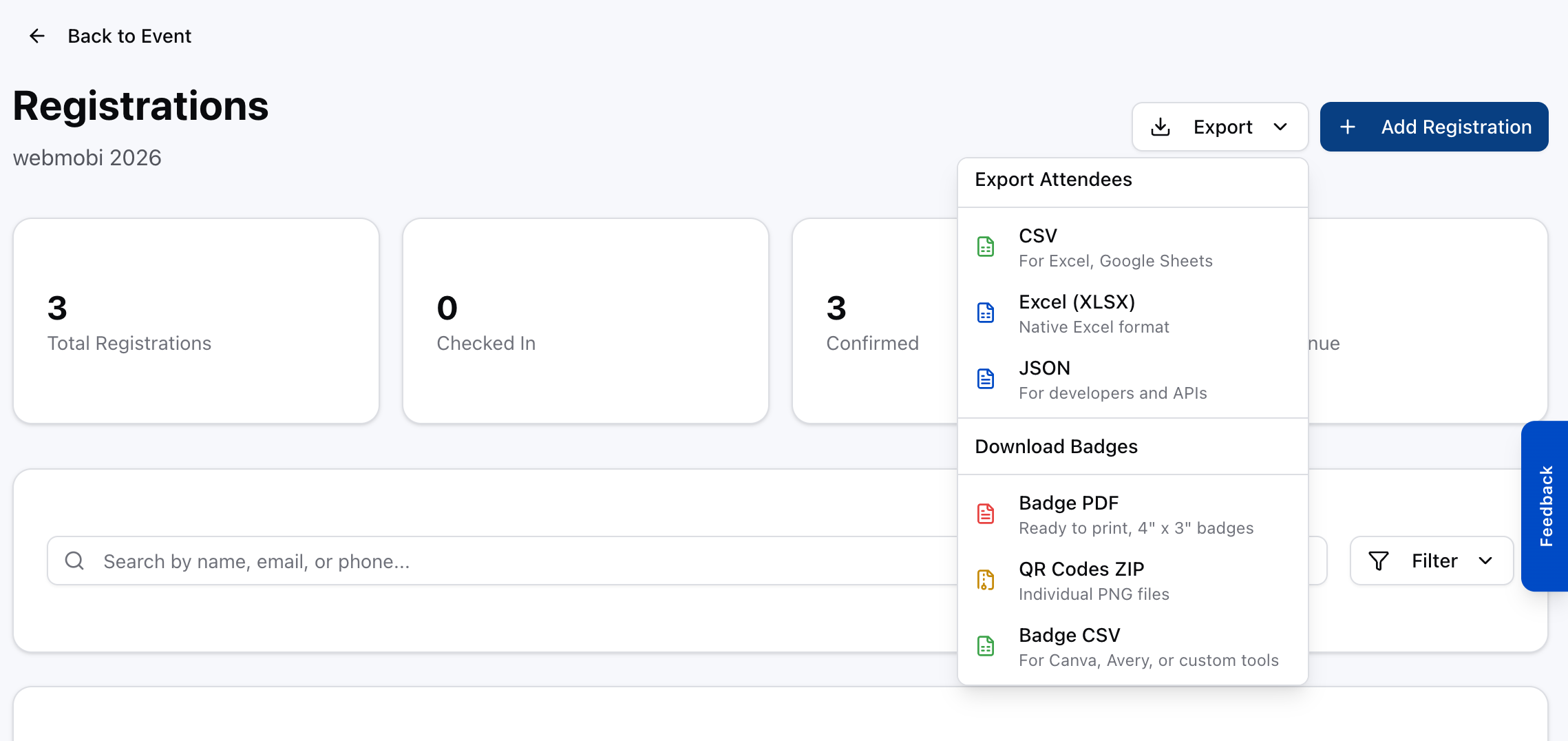Click the back arrow icon
Screen dimensions: 1568x741
[37, 36]
